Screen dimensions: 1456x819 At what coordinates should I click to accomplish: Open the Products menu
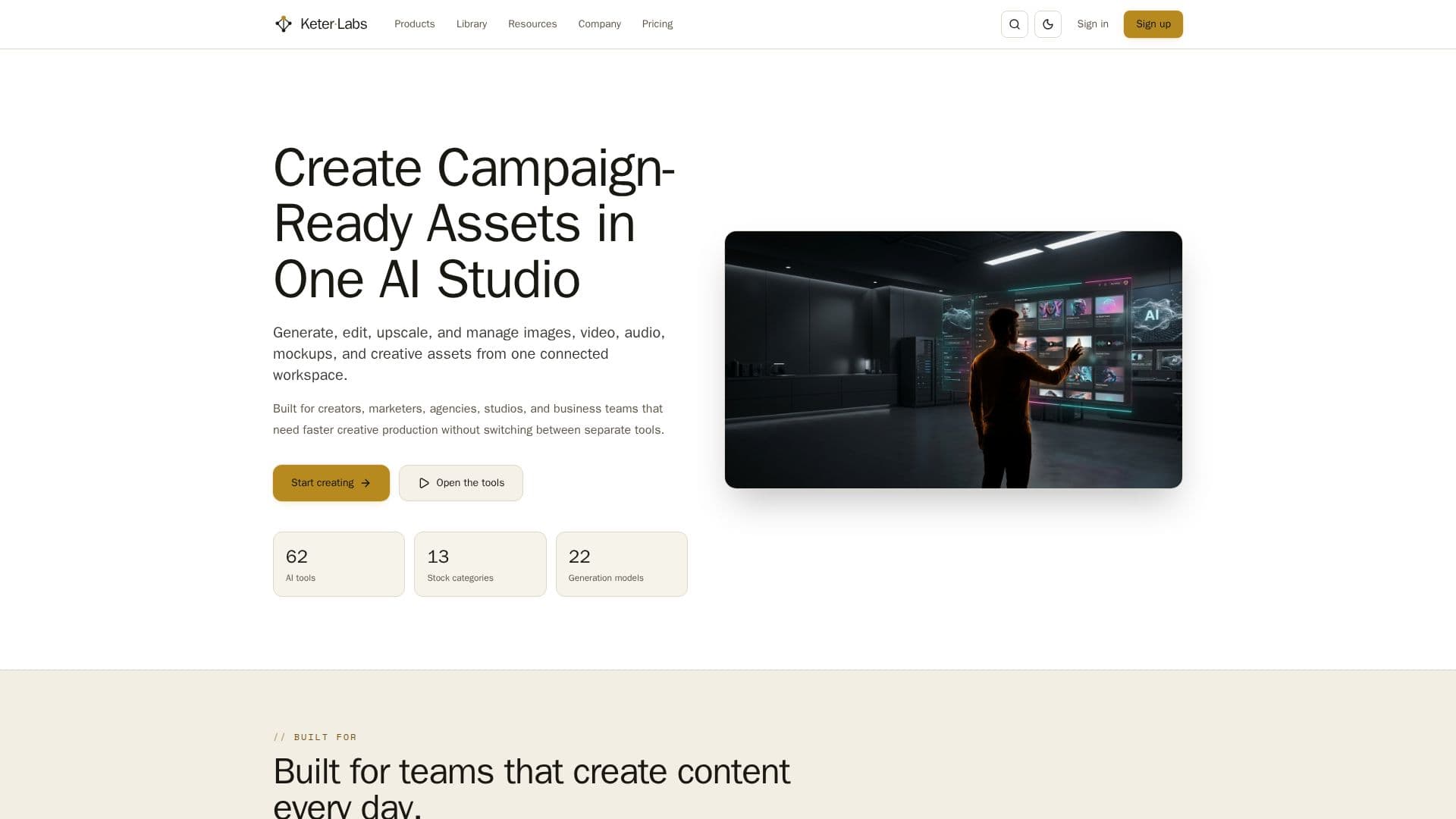(x=415, y=24)
